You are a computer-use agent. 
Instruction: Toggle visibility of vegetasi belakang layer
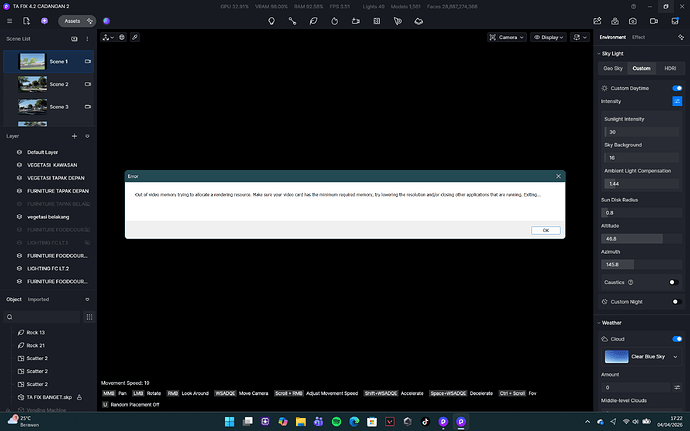pyautogui.click(x=19, y=217)
